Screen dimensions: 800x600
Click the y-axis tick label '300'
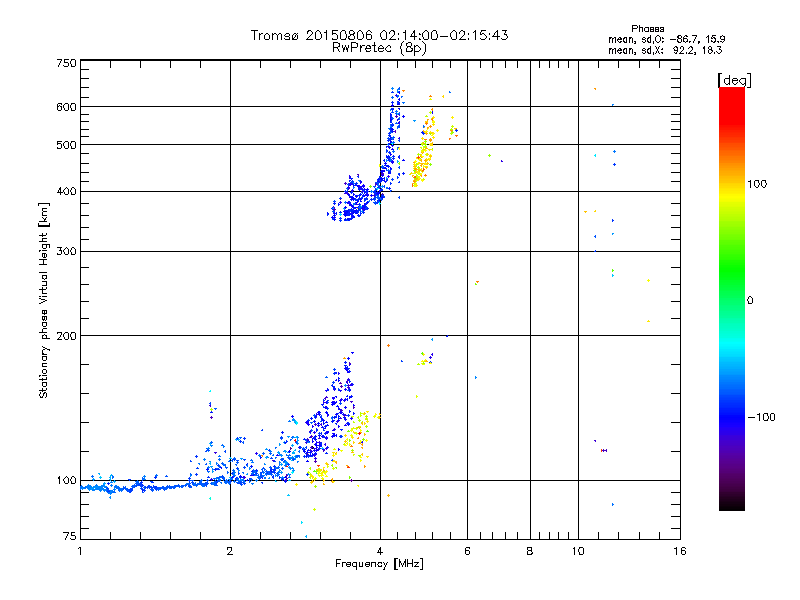[x=66, y=251]
